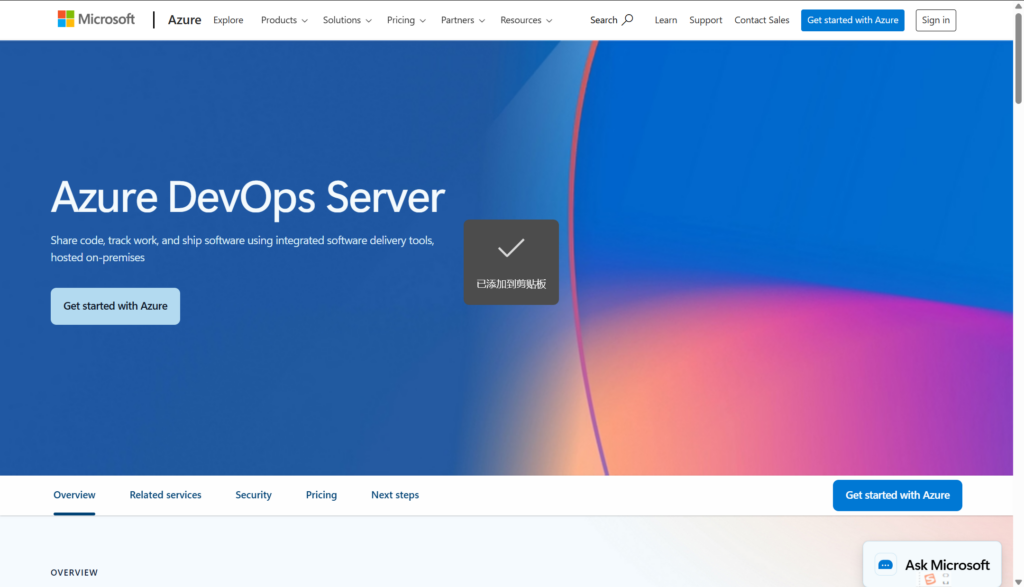This screenshot has width=1024, height=587.
Task: Go to the Next steps tab
Action: [395, 495]
